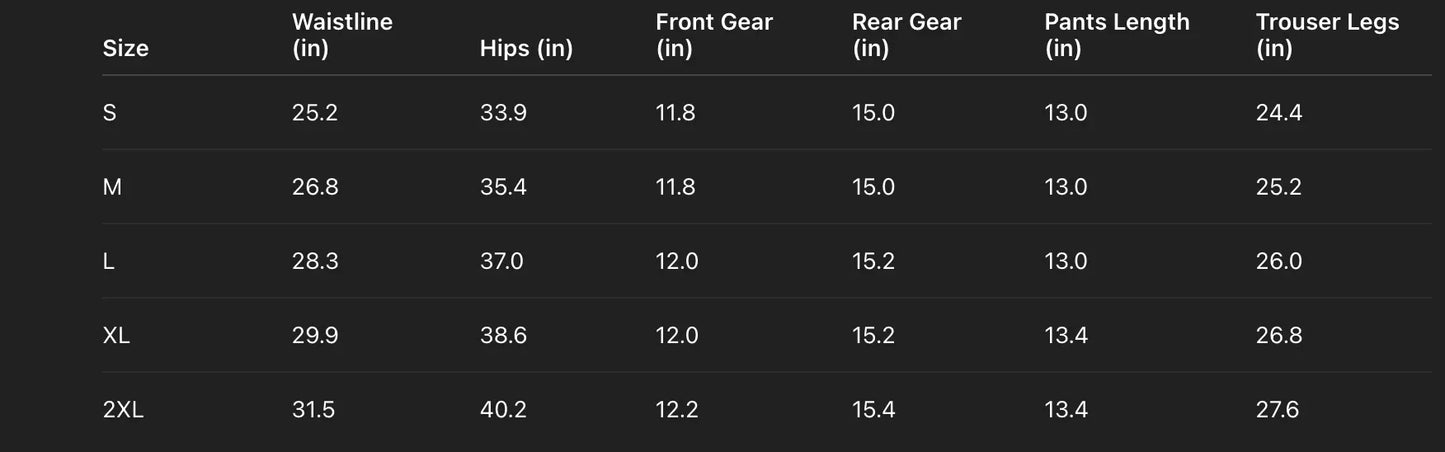The width and height of the screenshot is (1445, 452).
Task: Click pants length 13.4 in 2XL row
Action: pos(1066,409)
